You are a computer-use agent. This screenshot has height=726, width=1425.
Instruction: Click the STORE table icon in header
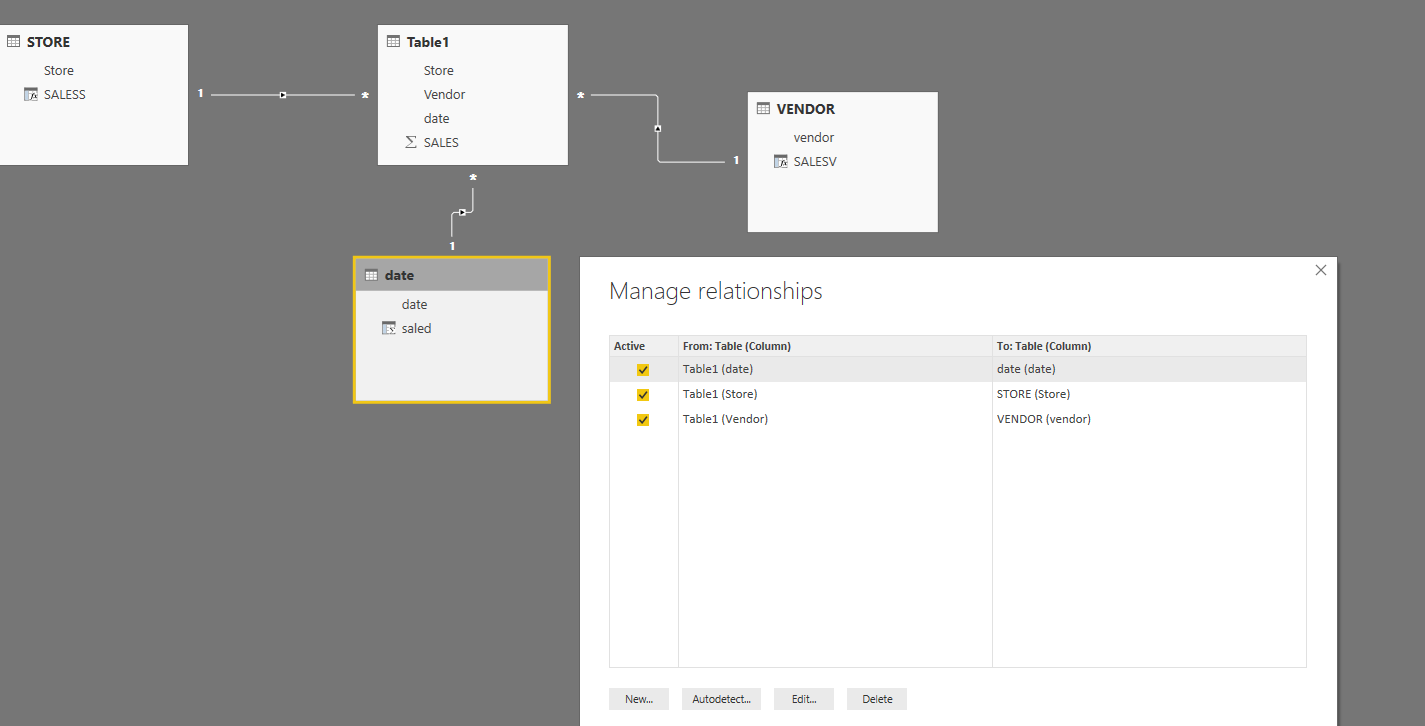(x=14, y=42)
